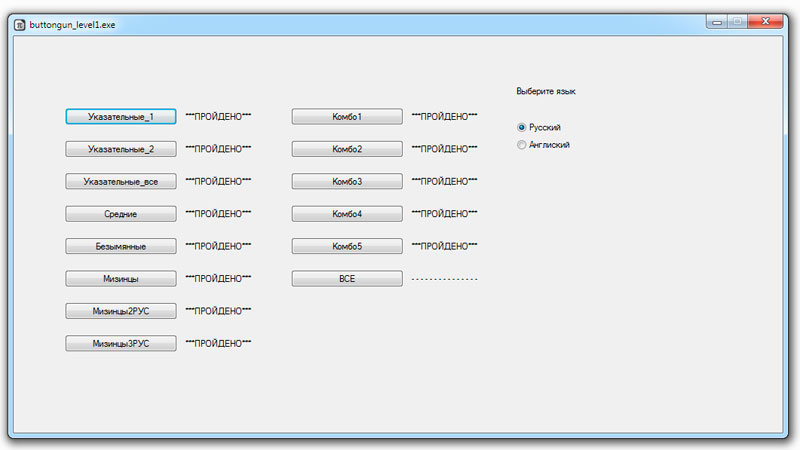This screenshot has width=800, height=450.
Task: Click the buttongun_level1.exe title bar icon
Action: pos(19,24)
